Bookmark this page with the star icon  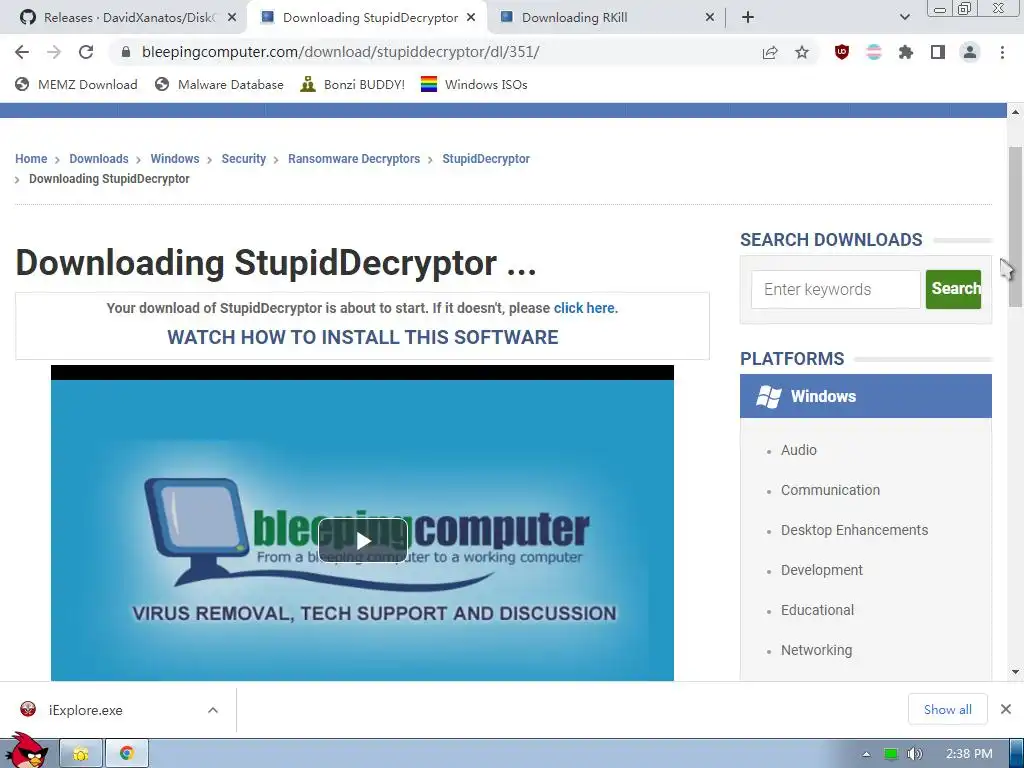click(802, 52)
